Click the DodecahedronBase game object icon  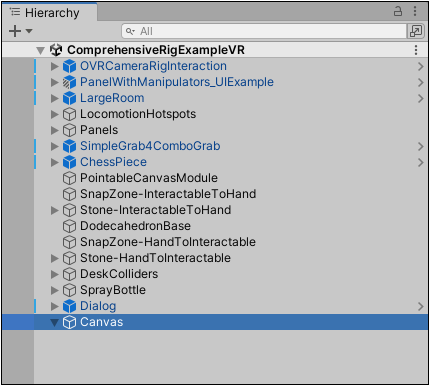(69, 226)
